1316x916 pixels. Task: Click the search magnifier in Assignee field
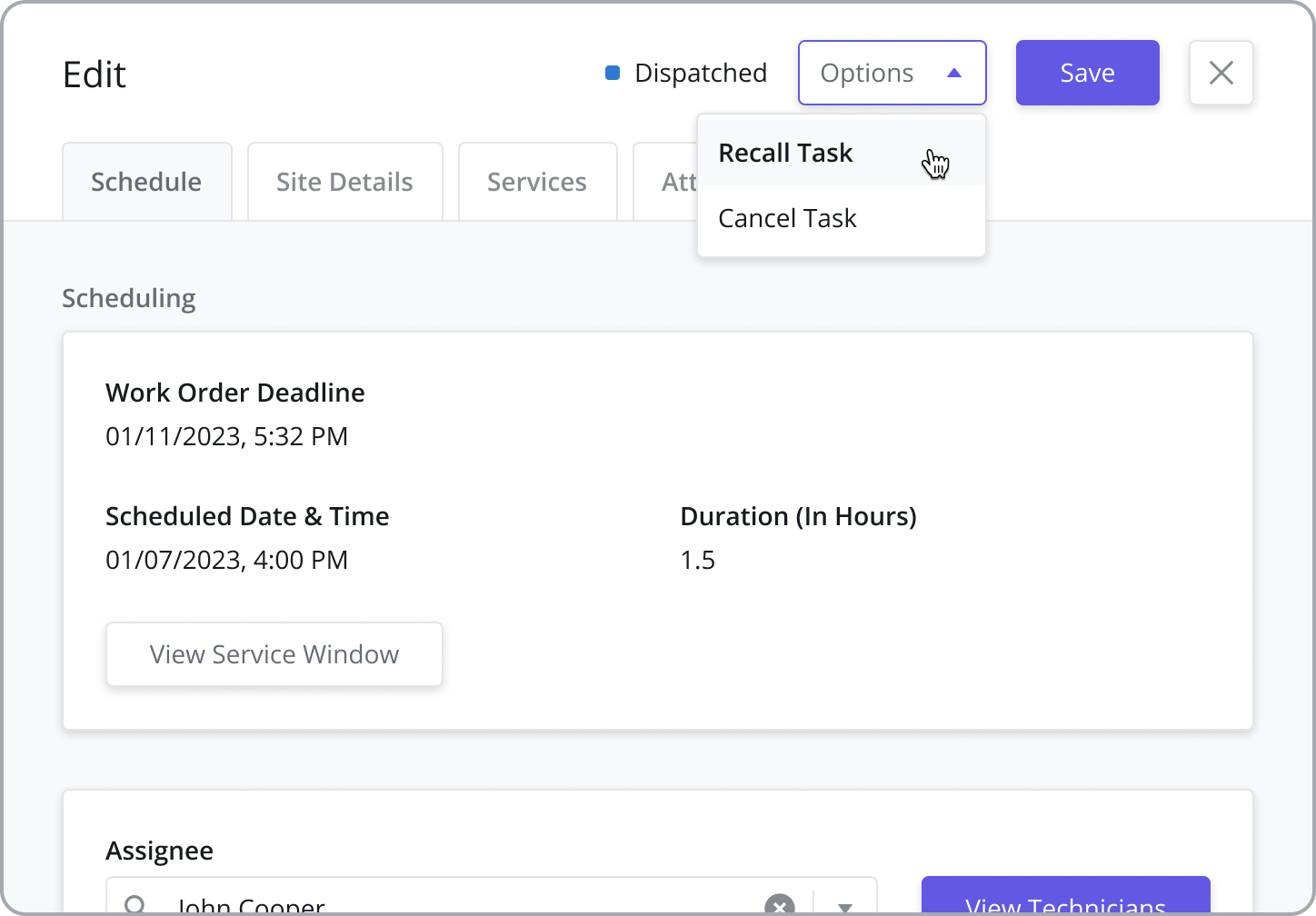pyautogui.click(x=135, y=905)
